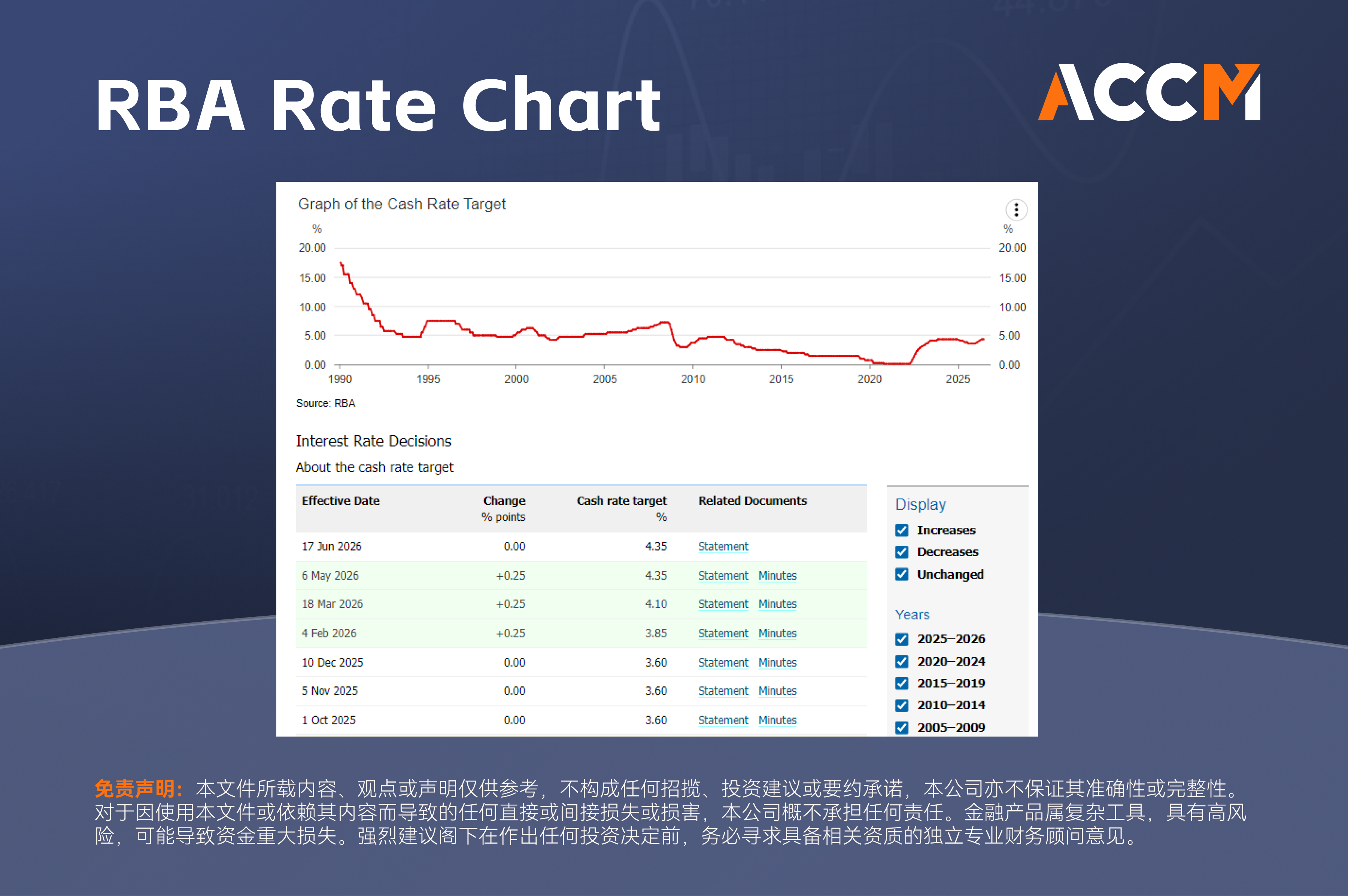Select the 6 May 2026 date cell
This screenshot has width=1348, height=896.
click(x=330, y=575)
